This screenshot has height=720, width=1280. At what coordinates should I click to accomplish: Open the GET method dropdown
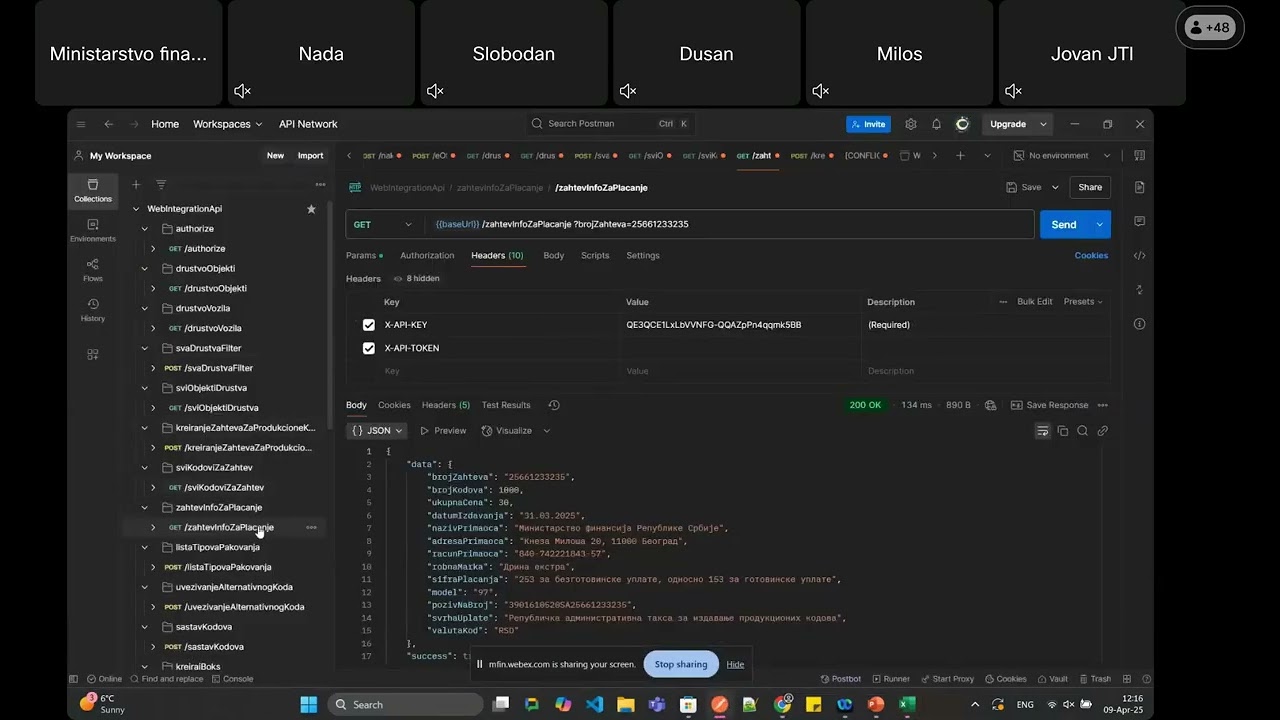pos(383,225)
